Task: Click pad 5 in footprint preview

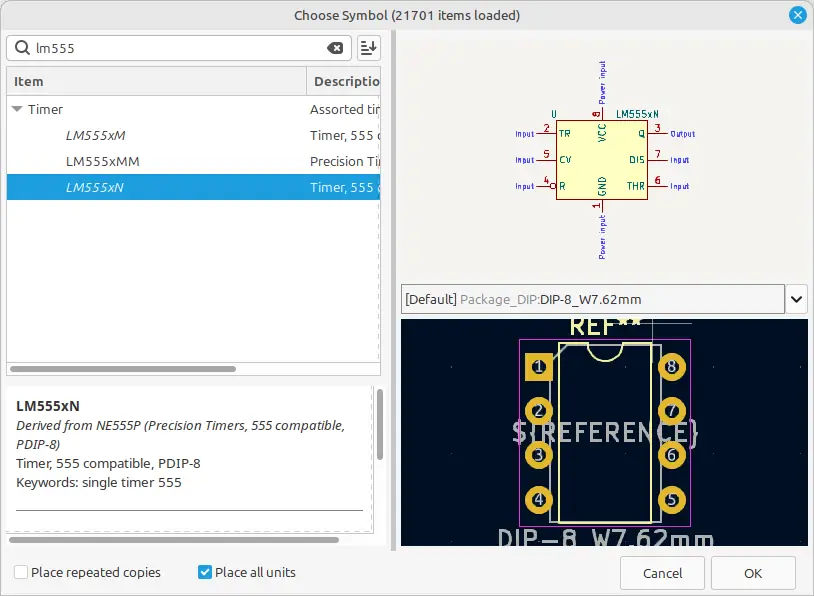Action: click(672, 500)
